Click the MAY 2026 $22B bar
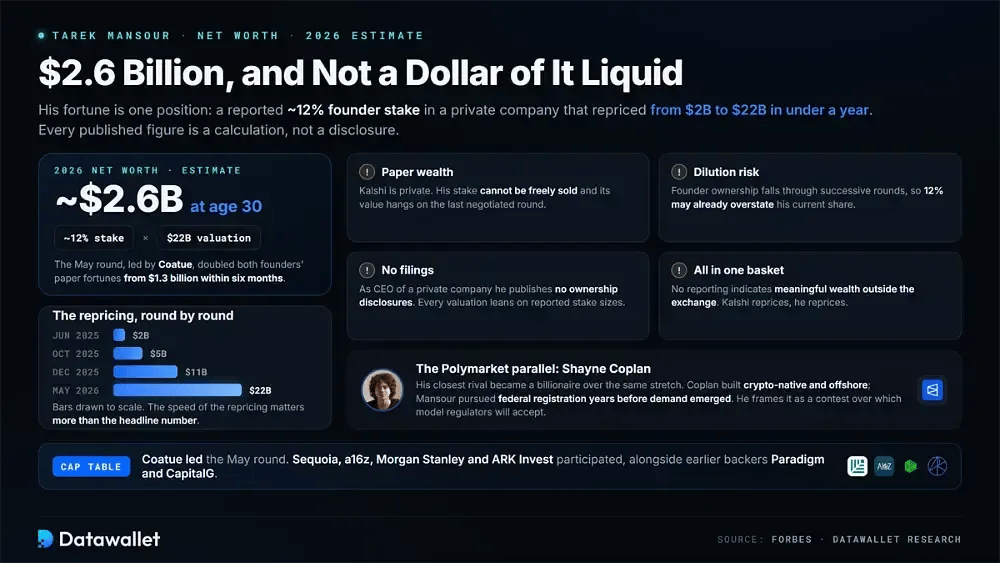1000x563 pixels. [x=177, y=390]
